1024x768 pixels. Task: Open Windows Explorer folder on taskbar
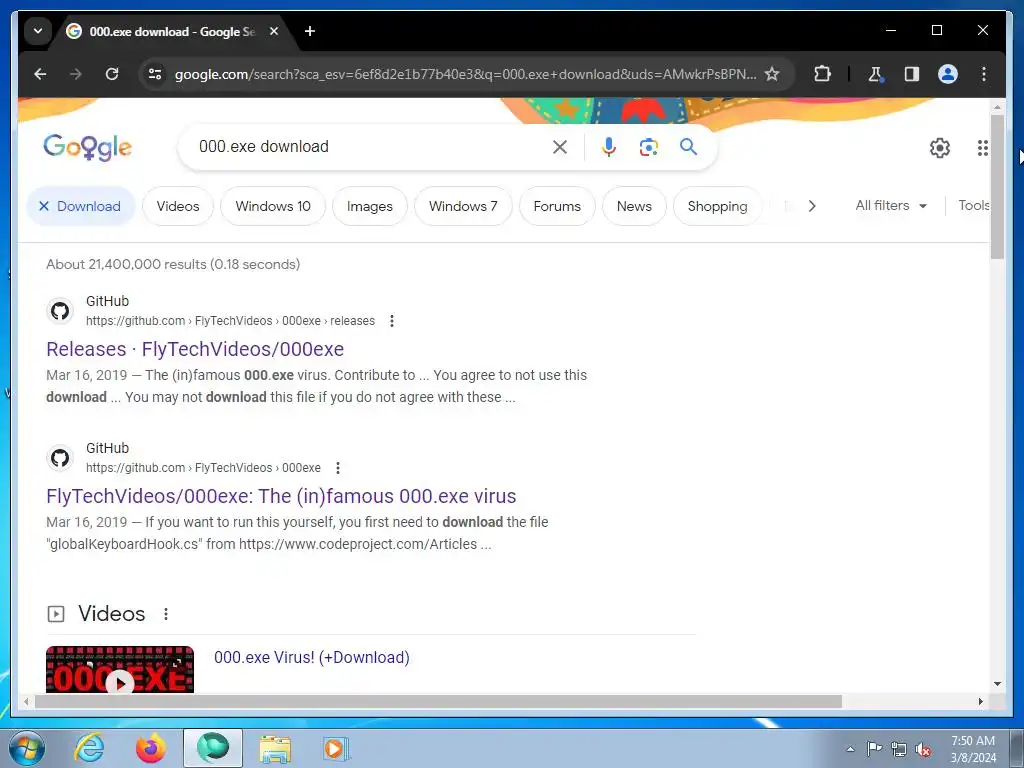[x=275, y=748]
